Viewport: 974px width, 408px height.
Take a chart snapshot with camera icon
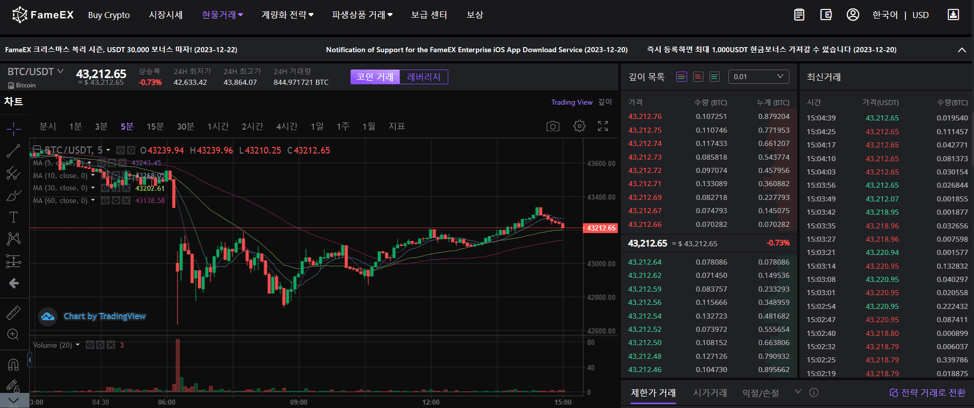coord(552,127)
